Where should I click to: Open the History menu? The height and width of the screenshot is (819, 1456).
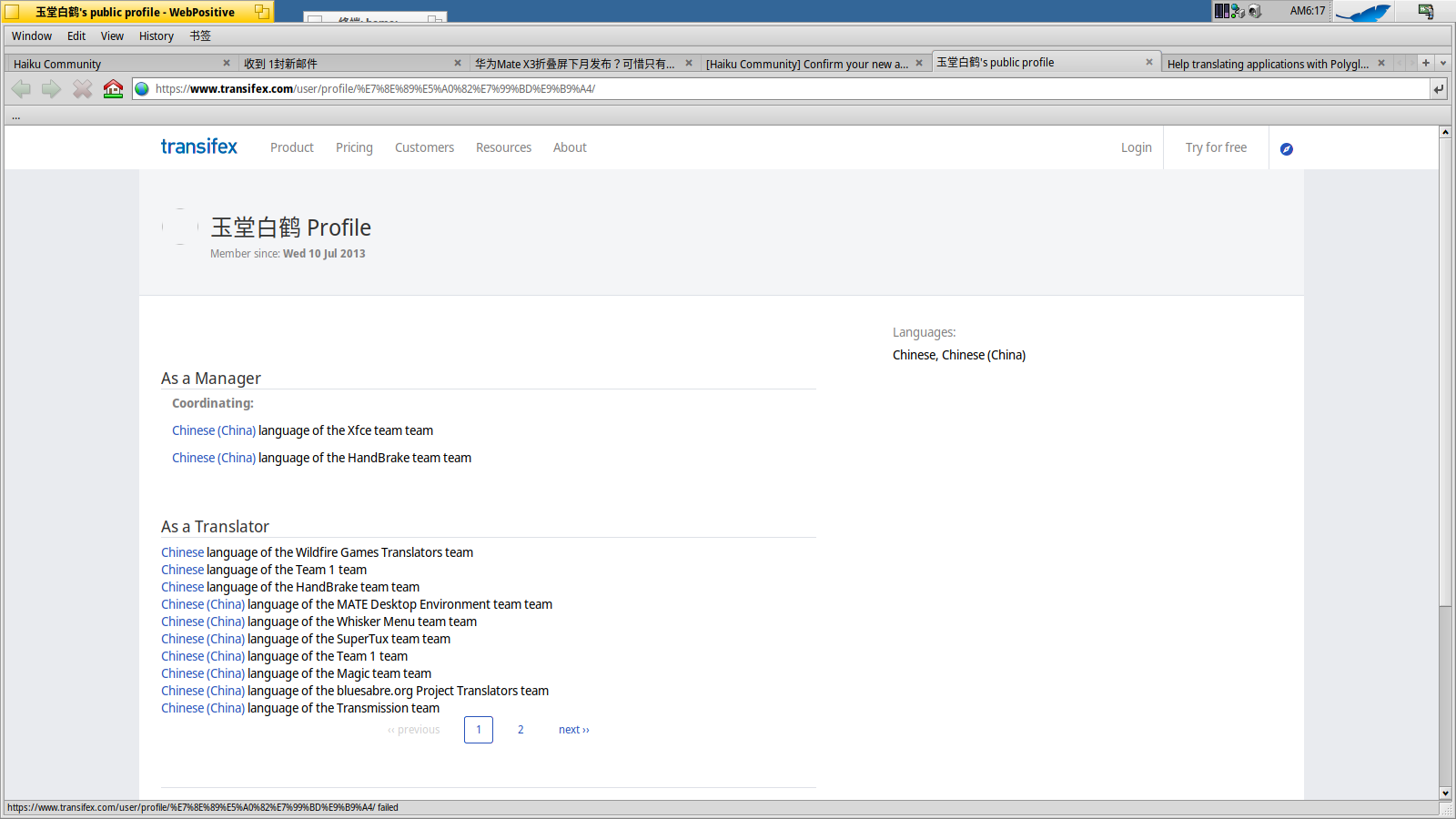point(156,36)
